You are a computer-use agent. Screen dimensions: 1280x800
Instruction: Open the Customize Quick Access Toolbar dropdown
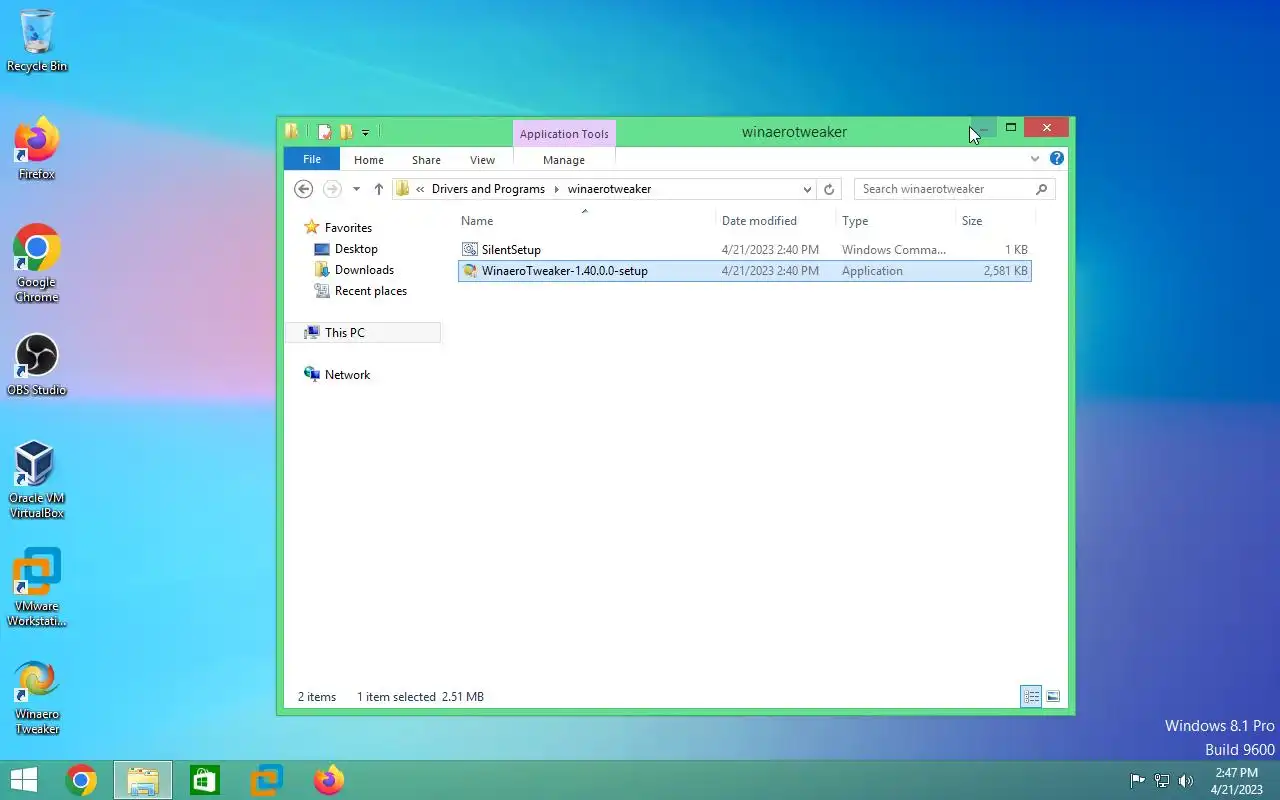pos(365,132)
